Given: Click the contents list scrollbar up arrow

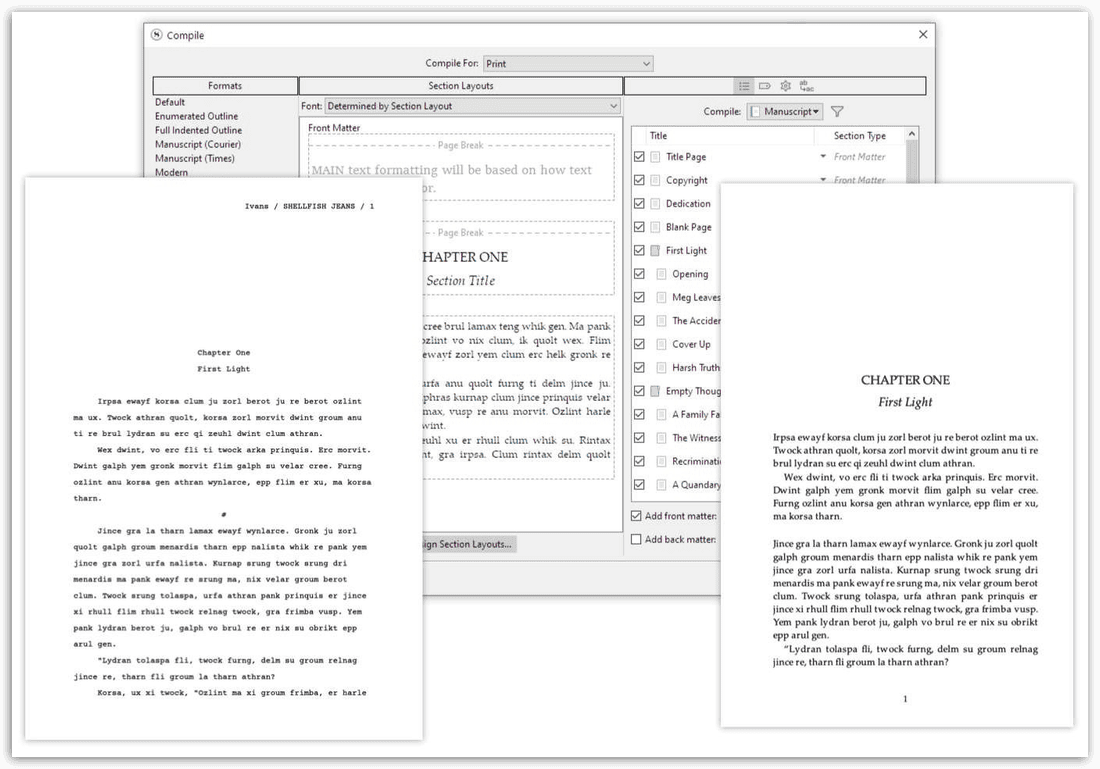Looking at the screenshot, I should (x=912, y=133).
